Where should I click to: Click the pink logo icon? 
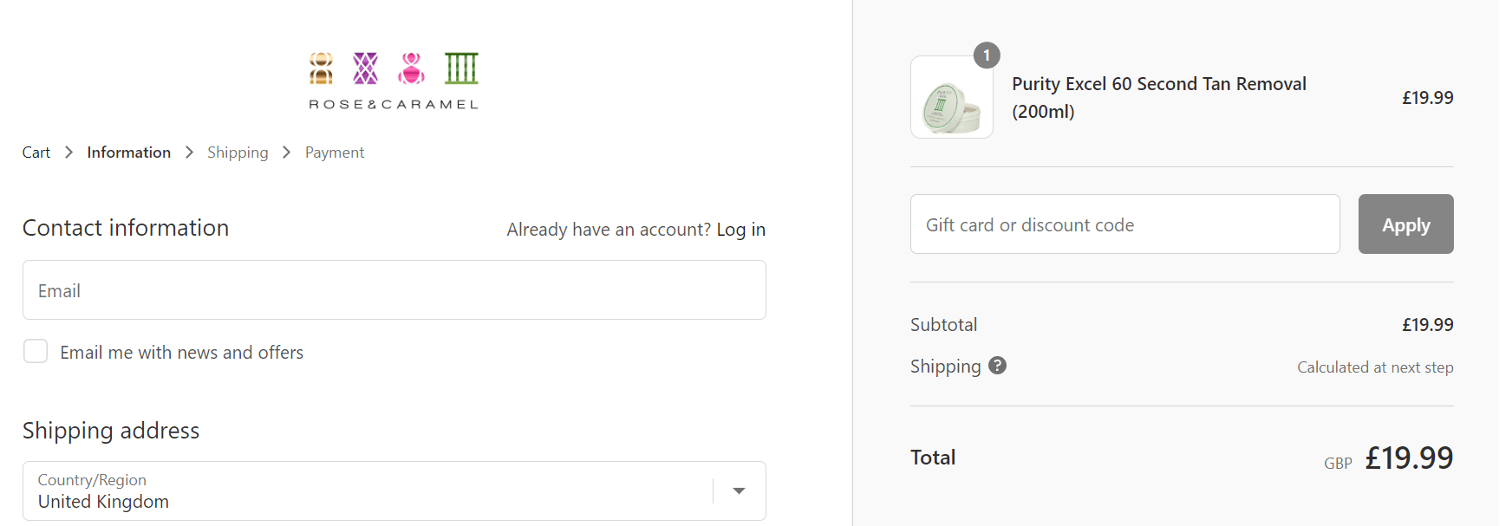click(411, 68)
